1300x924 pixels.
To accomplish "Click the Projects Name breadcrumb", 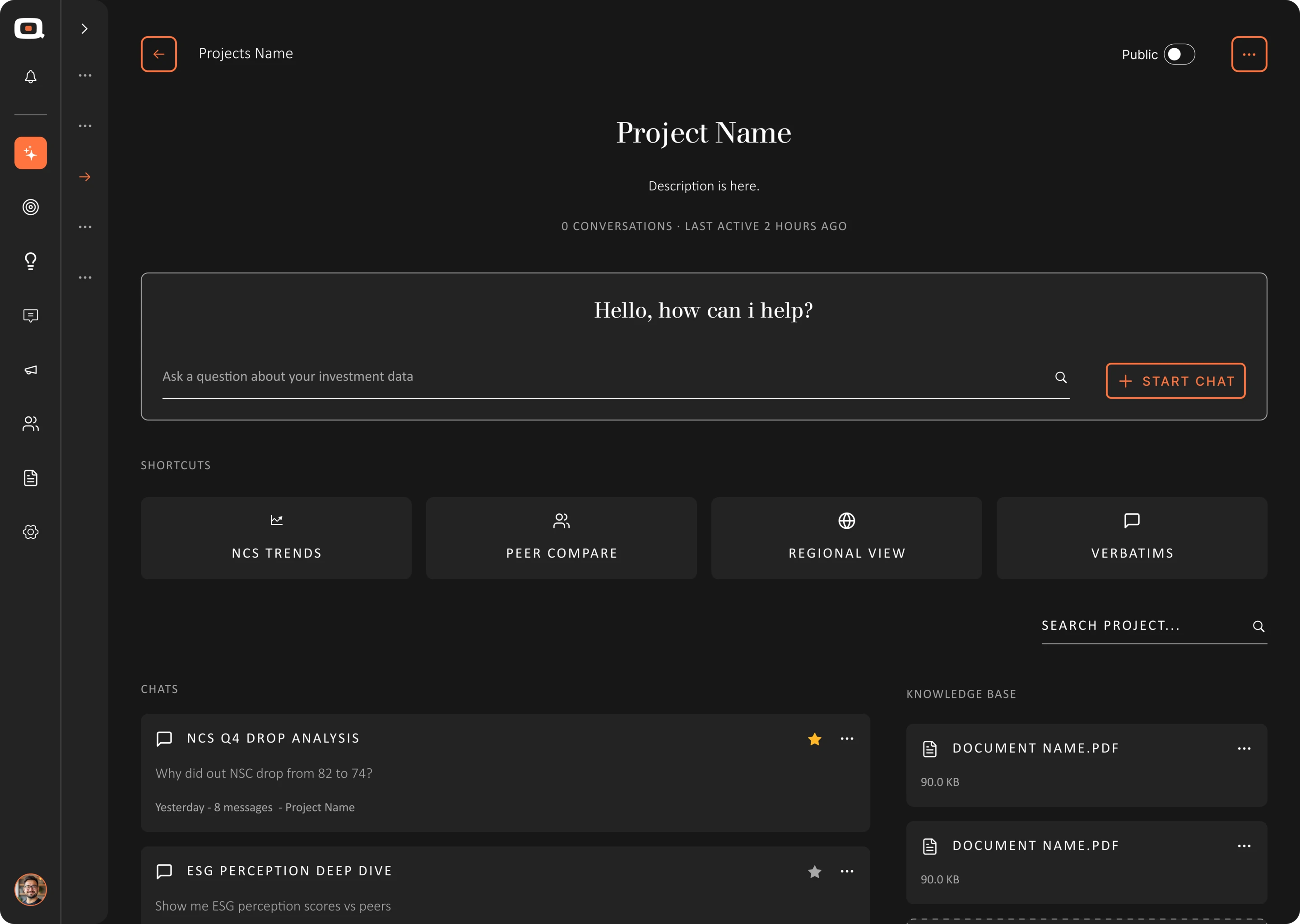I will (246, 54).
